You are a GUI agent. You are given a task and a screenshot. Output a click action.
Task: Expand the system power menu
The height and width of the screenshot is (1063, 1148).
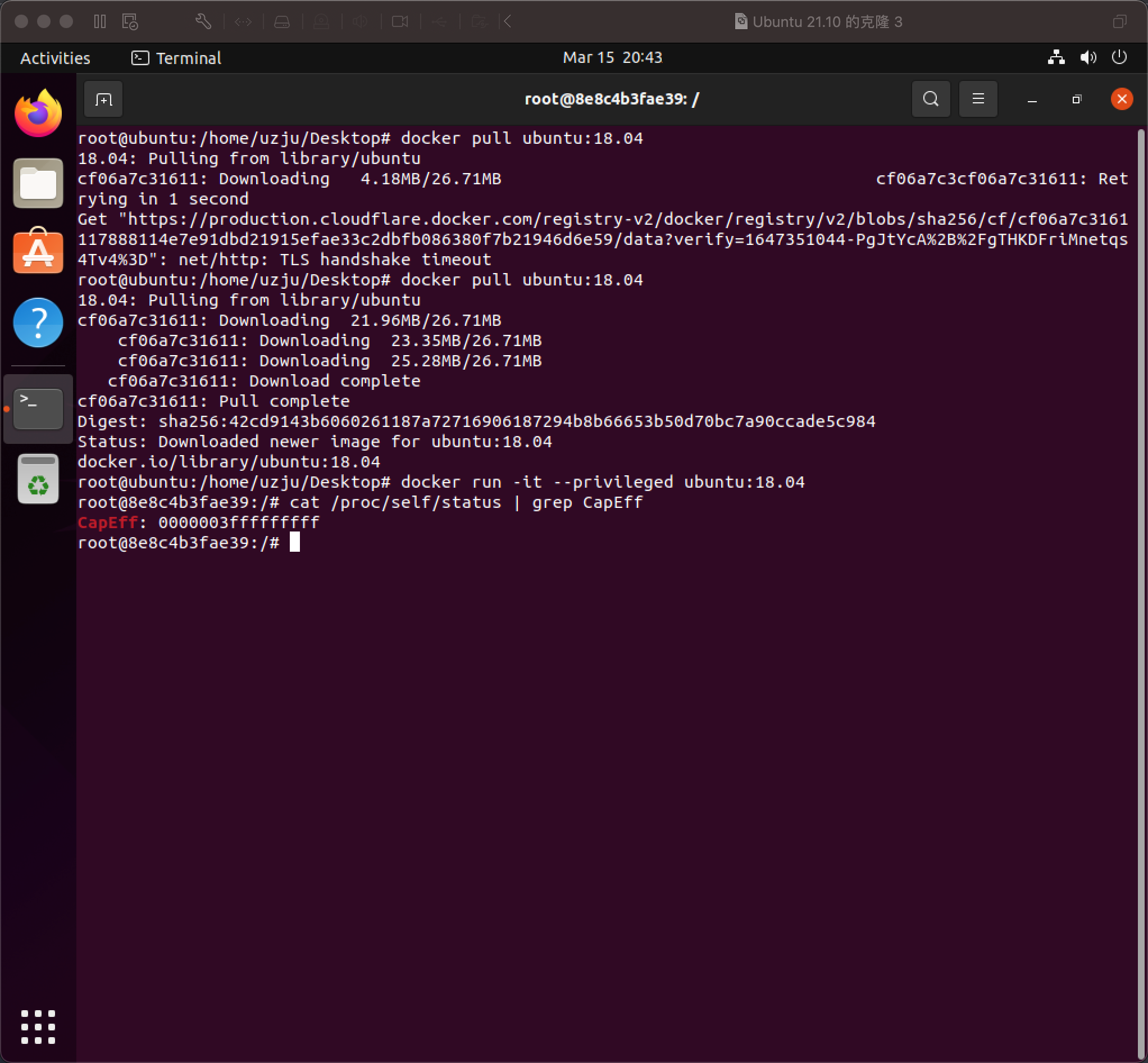point(1119,57)
